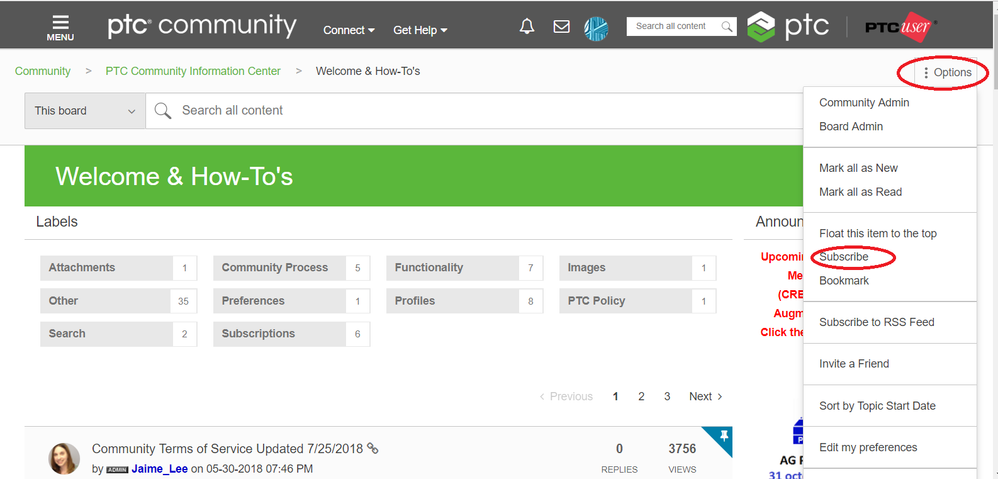Image resolution: width=998 pixels, height=479 pixels.
Task: Toggle the Options menu button
Action: [x=946, y=73]
